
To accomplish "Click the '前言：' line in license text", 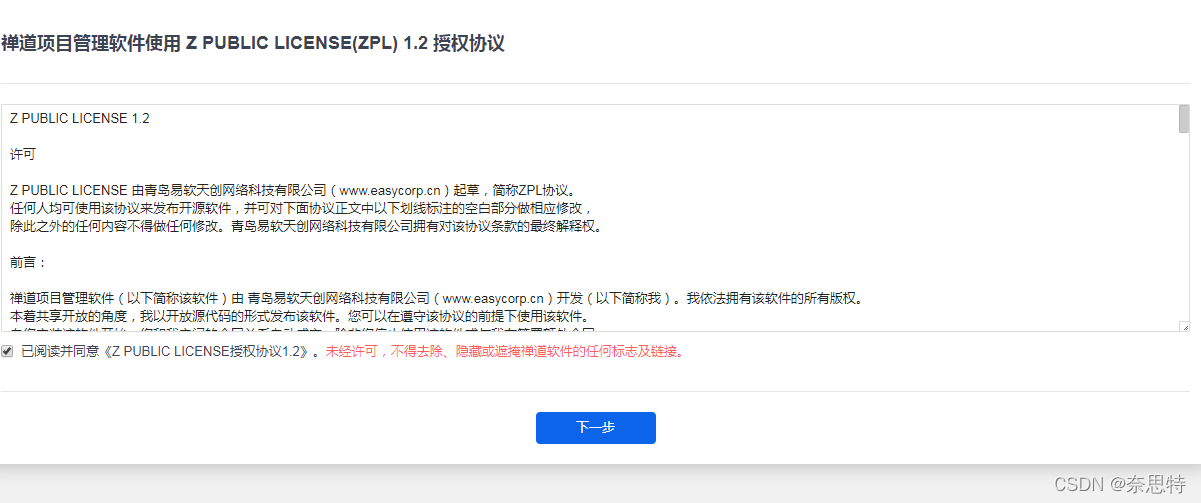I will point(29,262).
